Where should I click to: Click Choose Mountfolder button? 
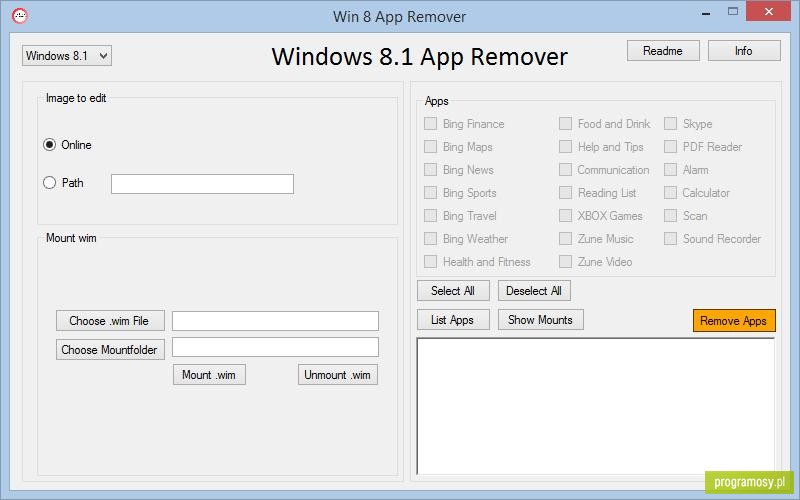click(x=110, y=349)
